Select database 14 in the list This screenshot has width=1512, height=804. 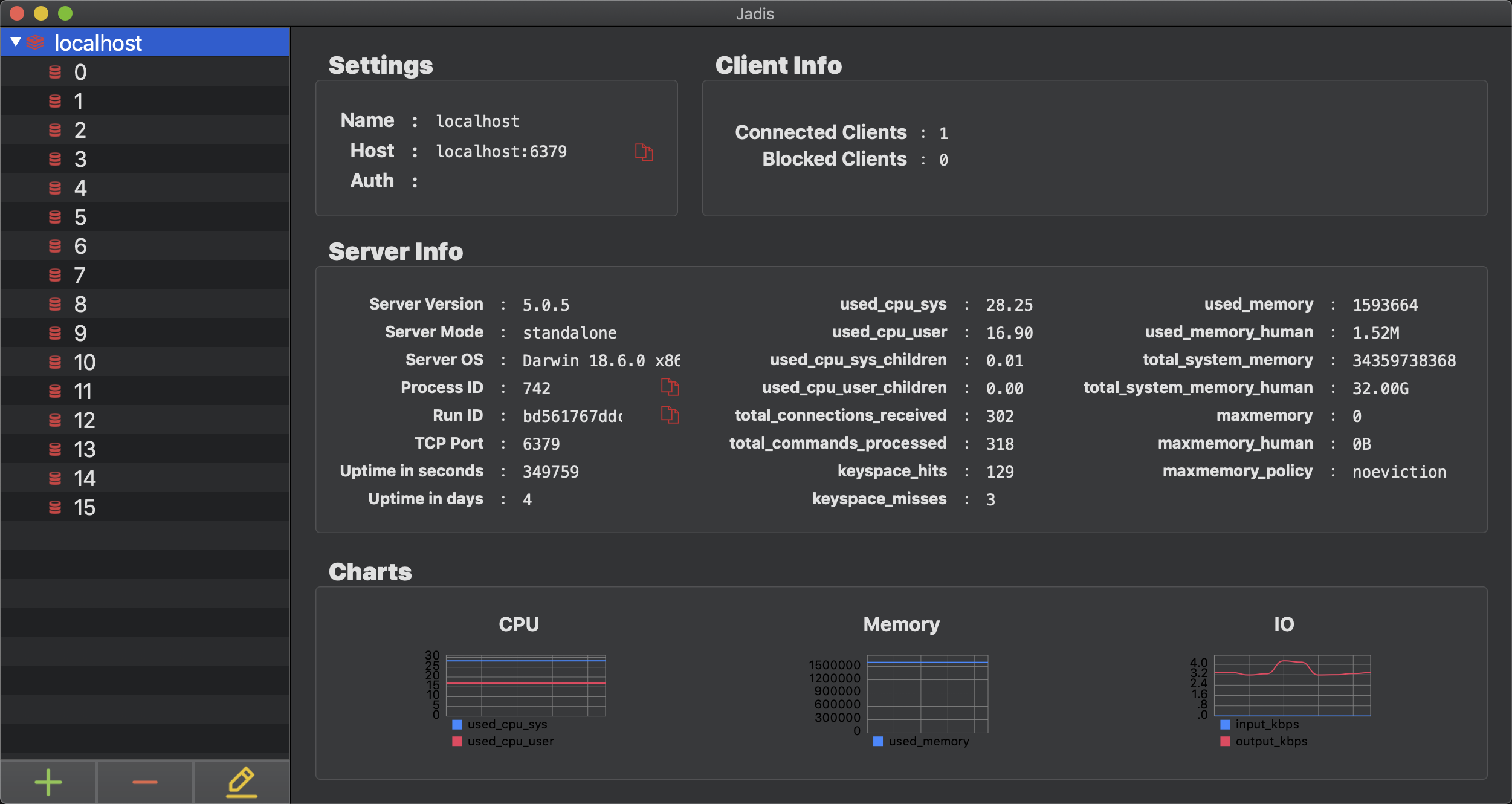coord(145,478)
